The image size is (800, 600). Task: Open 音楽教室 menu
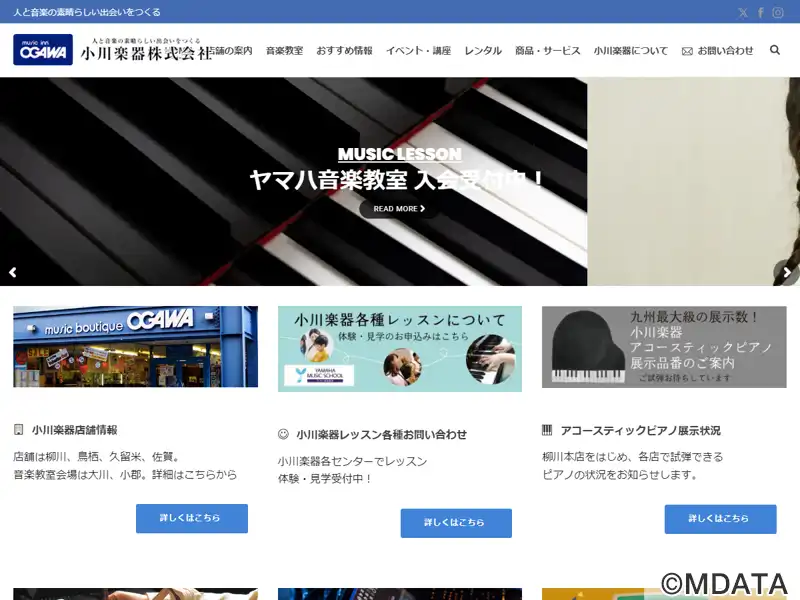pos(284,51)
